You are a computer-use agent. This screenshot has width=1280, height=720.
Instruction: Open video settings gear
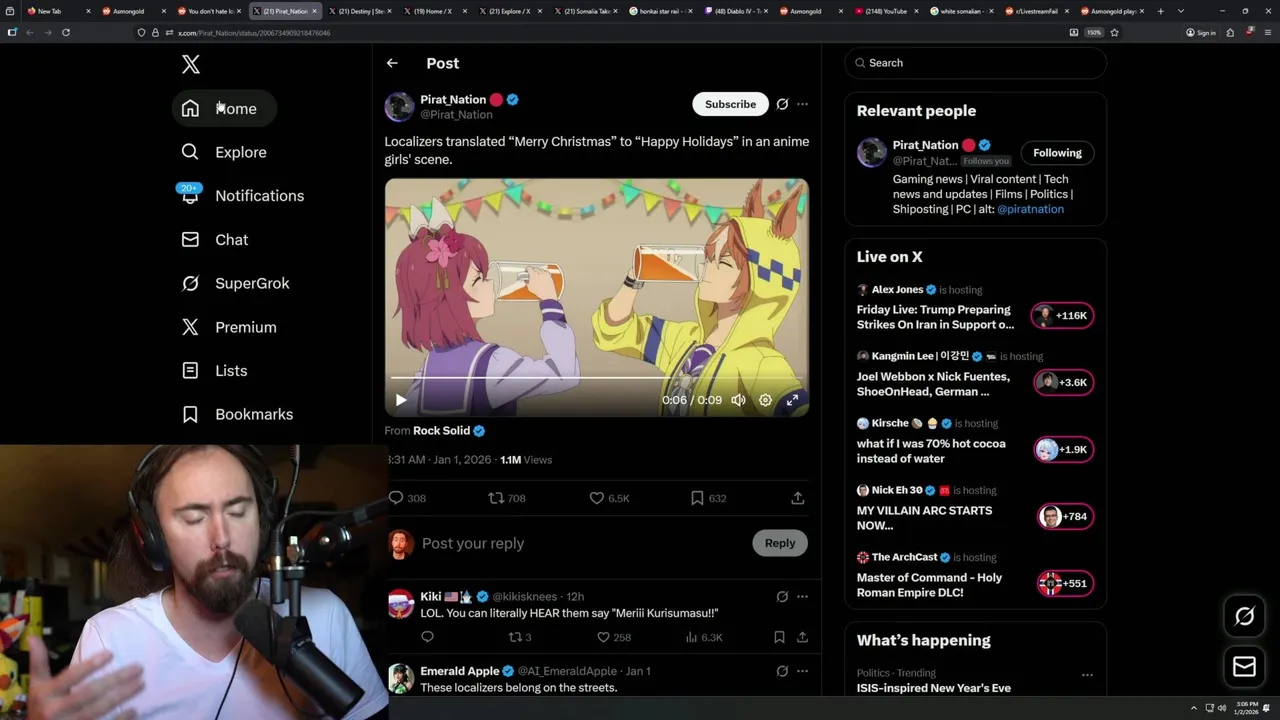tap(765, 400)
